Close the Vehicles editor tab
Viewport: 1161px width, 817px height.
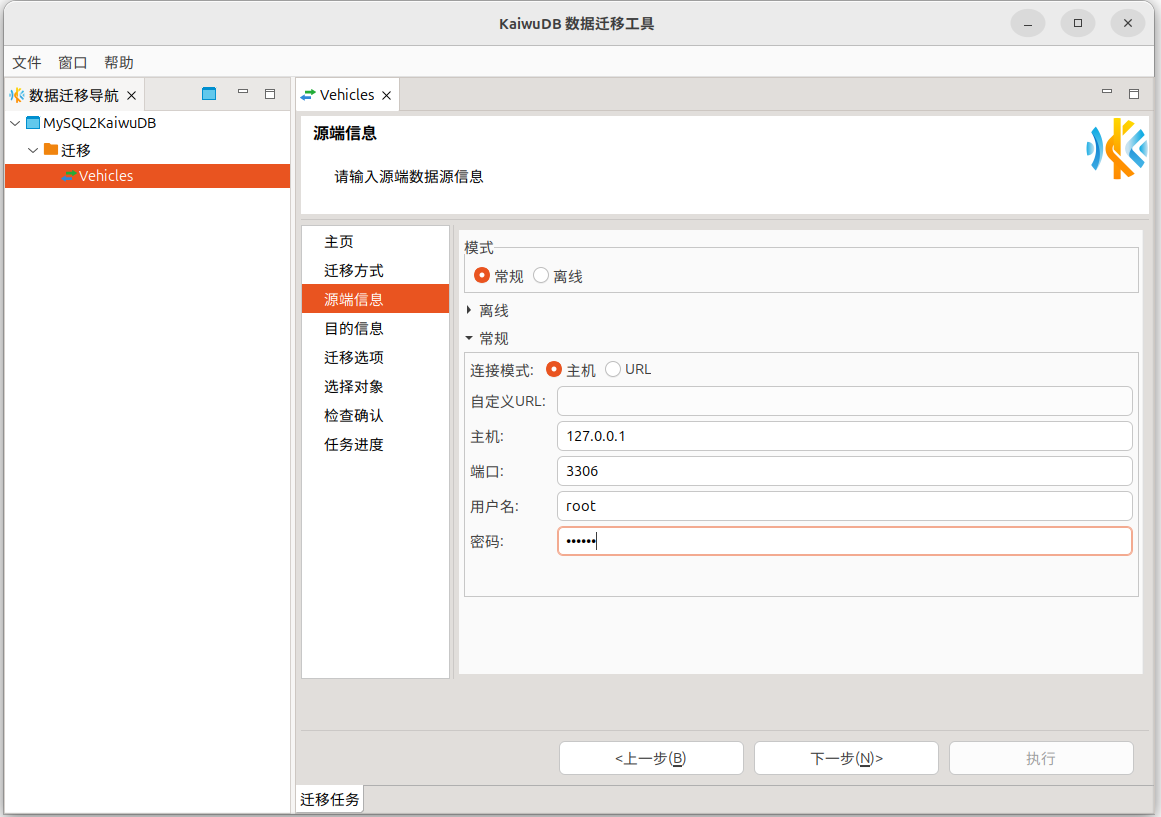coord(386,96)
